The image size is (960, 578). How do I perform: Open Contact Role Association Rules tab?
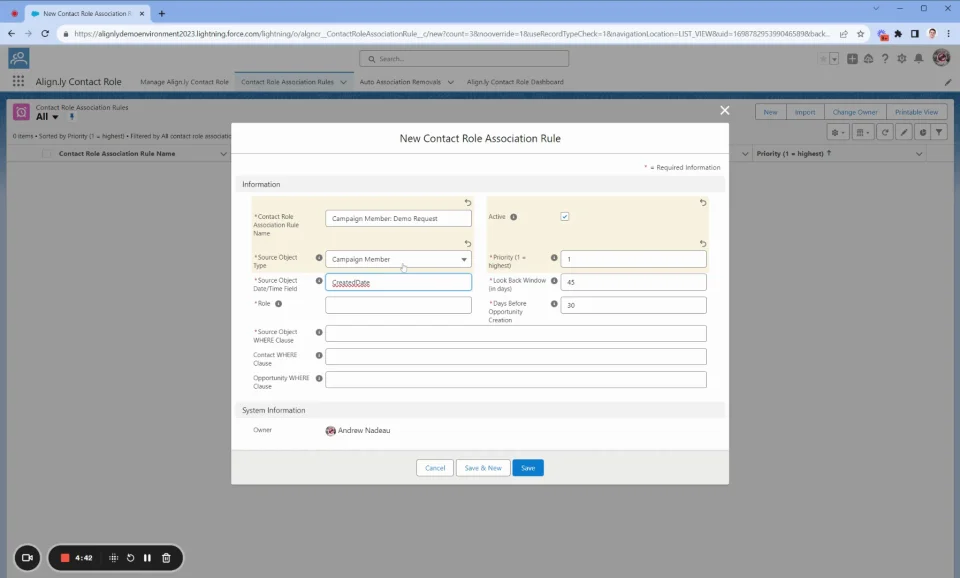click(x=287, y=82)
